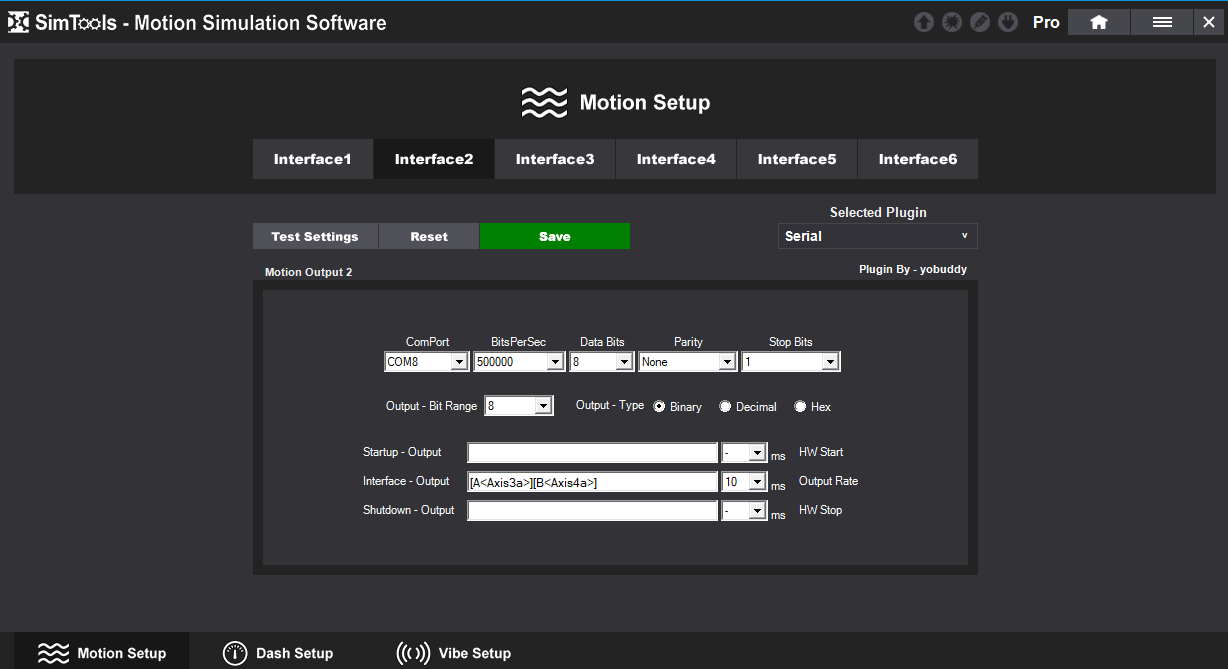This screenshot has width=1228, height=669.
Task: Click the "HW Stop" label
Action: pyautogui.click(x=820, y=510)
